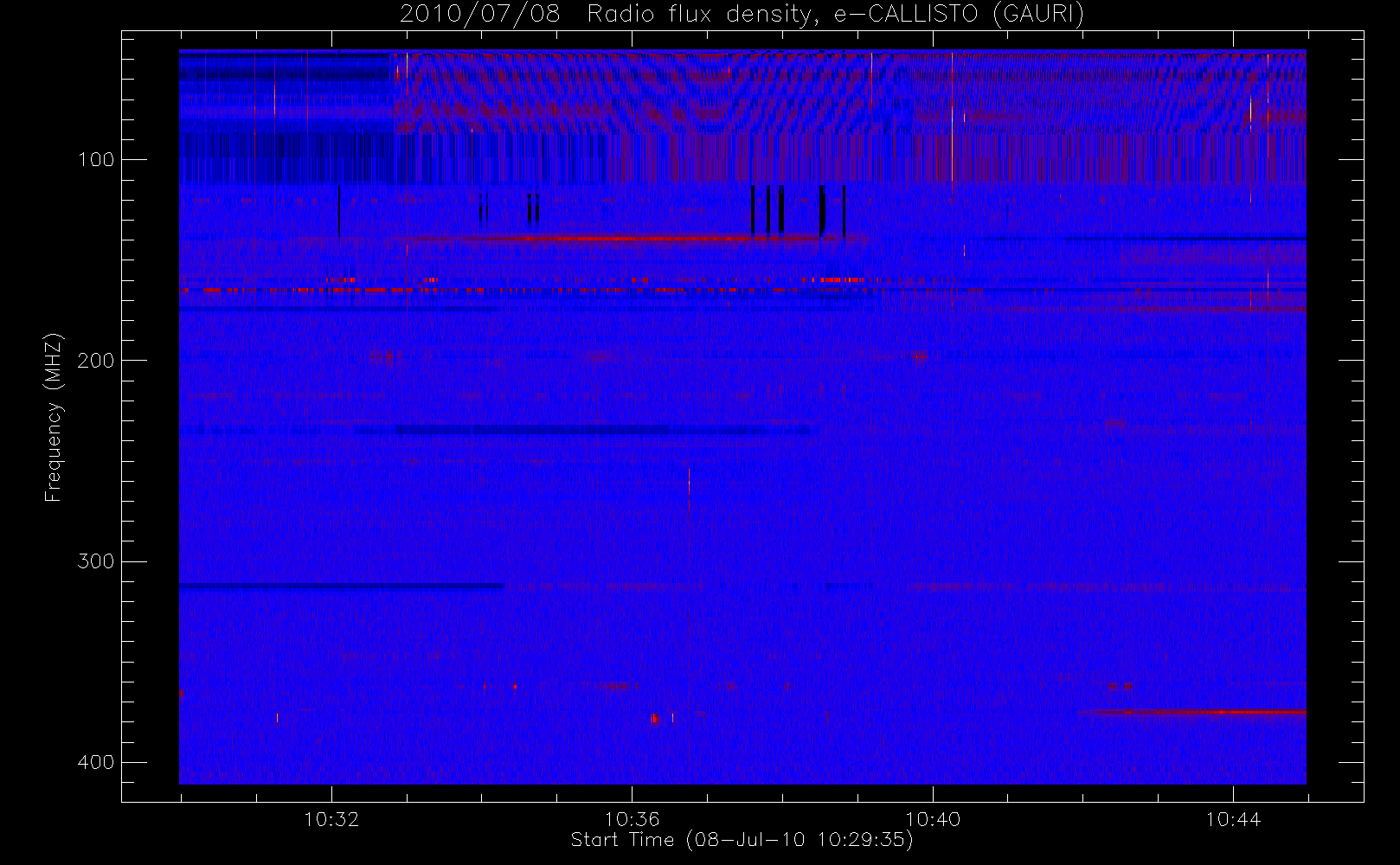Click the 'Frequency (MHZ)' axis label
Screen dimensions: 1400x865
coord(54,417)
